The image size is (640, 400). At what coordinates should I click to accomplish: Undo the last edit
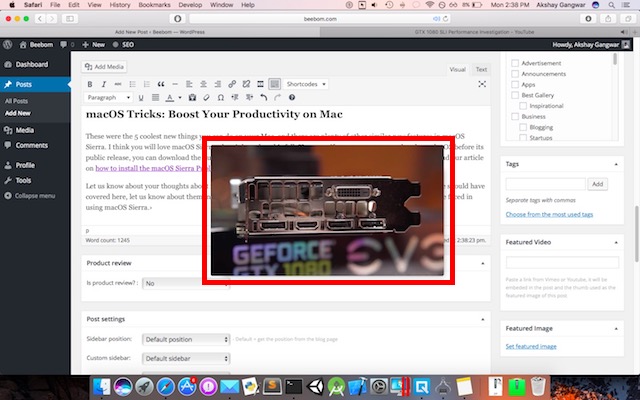tap(264, 98)
